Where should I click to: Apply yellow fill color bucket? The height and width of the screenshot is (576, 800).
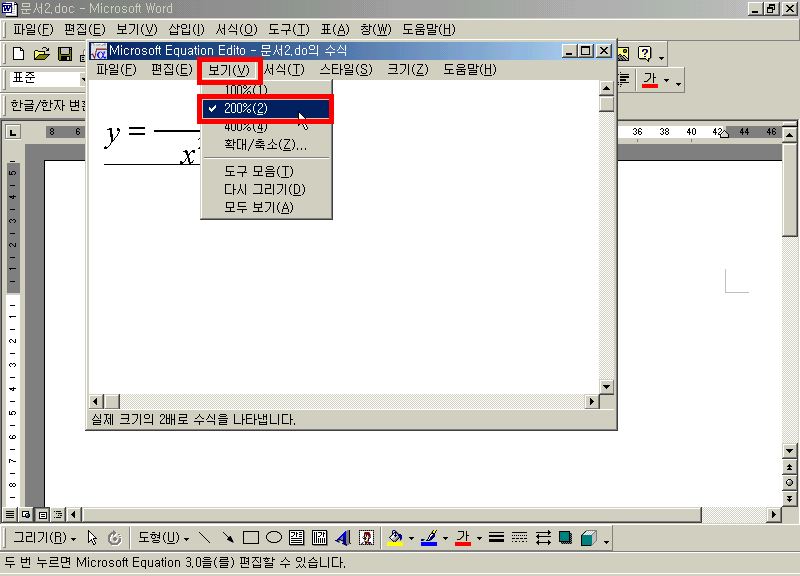coord(395,538)
